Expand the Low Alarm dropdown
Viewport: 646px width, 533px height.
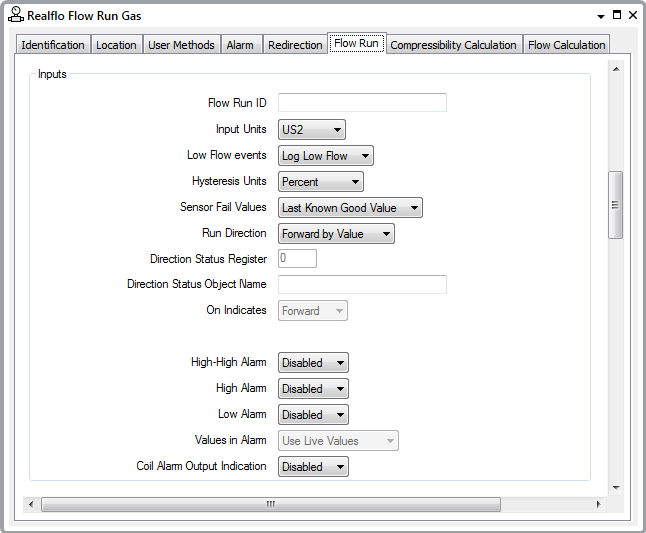point(313,415)
